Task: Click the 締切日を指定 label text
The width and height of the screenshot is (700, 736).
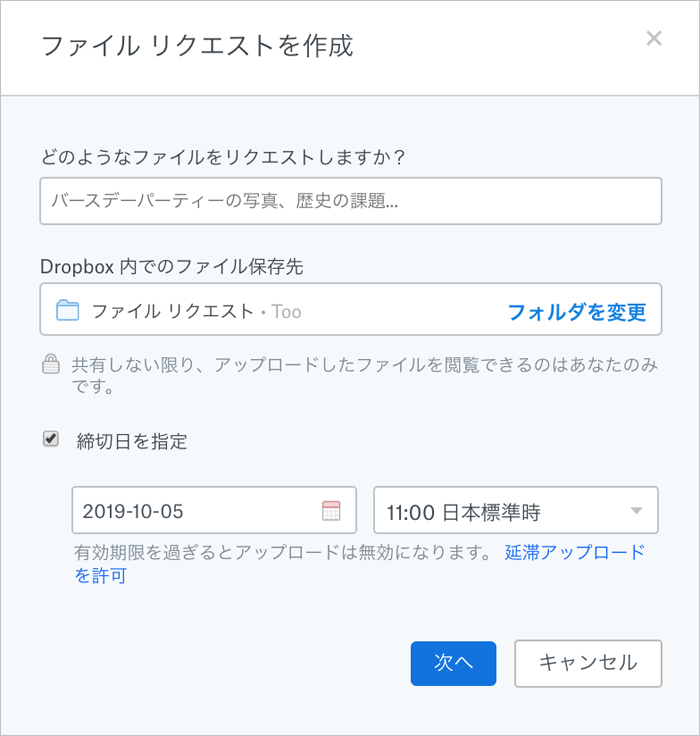Action: click(x=132, y=440)
